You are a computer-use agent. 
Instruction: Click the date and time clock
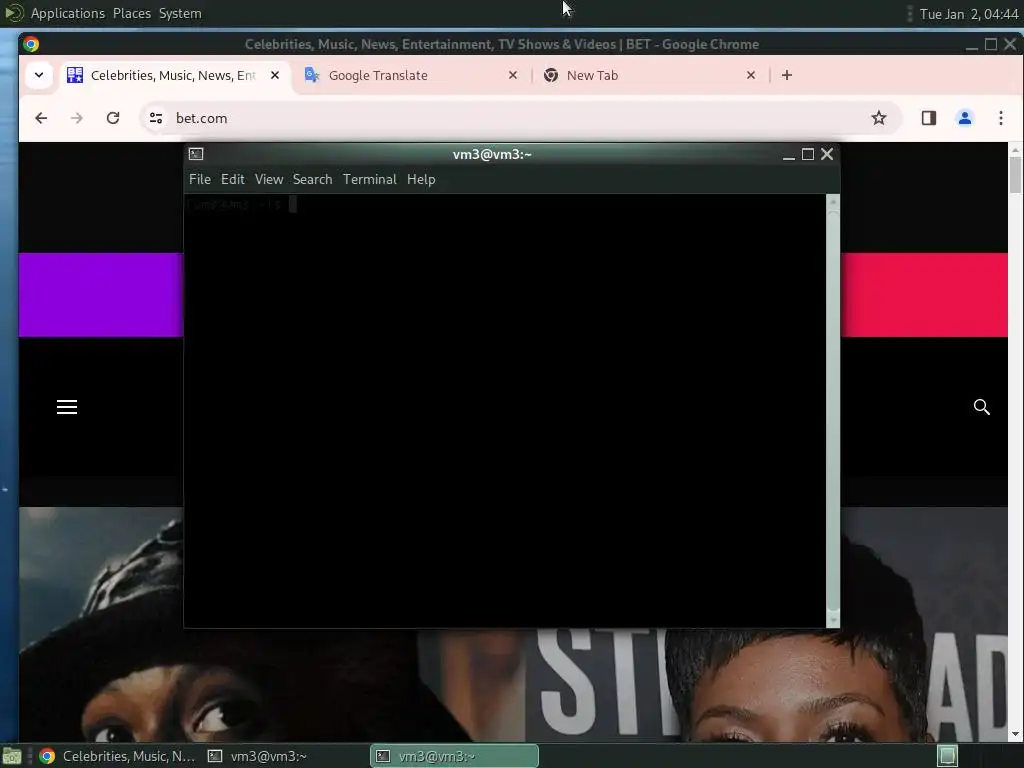pos(968,14)
